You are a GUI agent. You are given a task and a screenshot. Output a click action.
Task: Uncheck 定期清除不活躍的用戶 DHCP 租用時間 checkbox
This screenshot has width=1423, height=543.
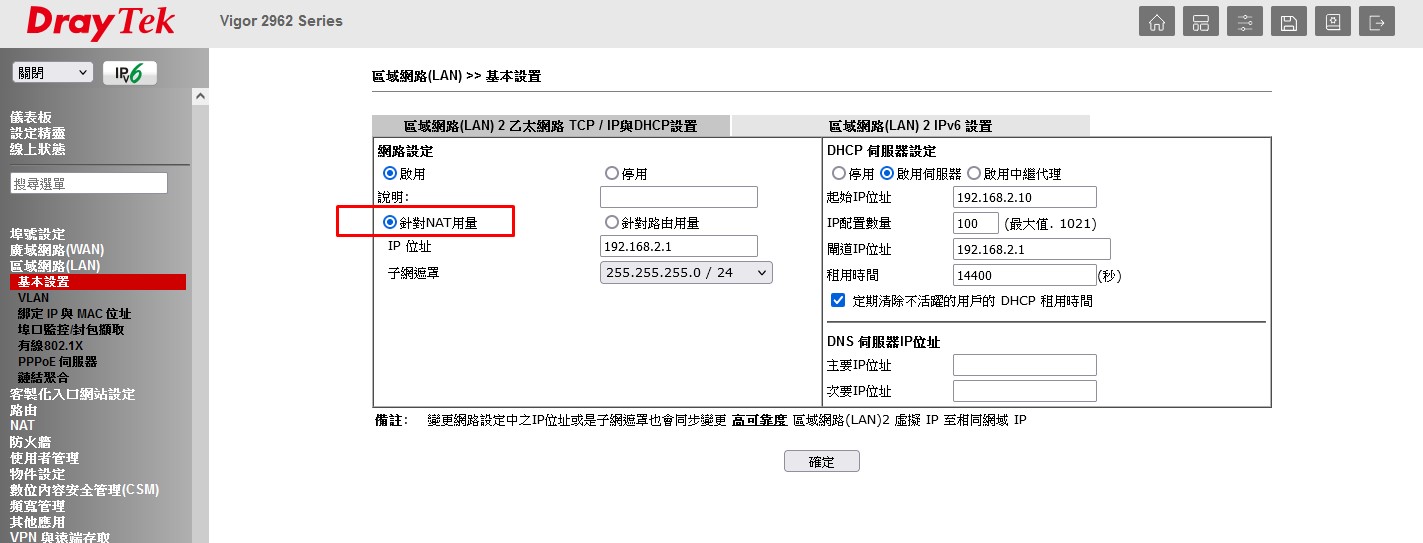point(838,300)
